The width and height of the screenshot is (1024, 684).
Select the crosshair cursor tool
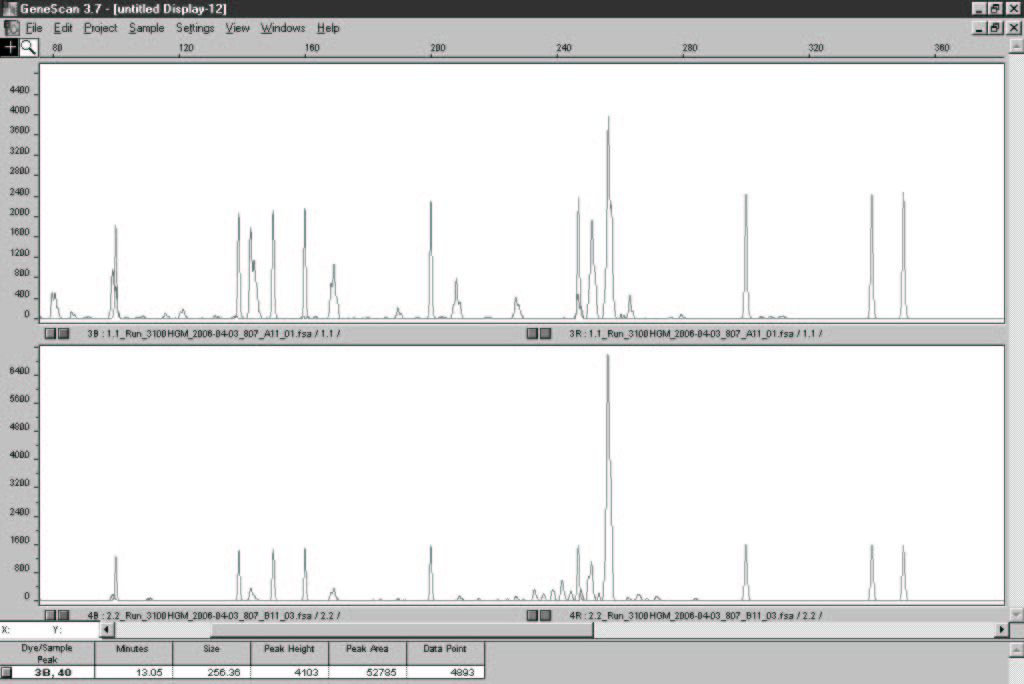pyautogui.click(x=10, y=47)
